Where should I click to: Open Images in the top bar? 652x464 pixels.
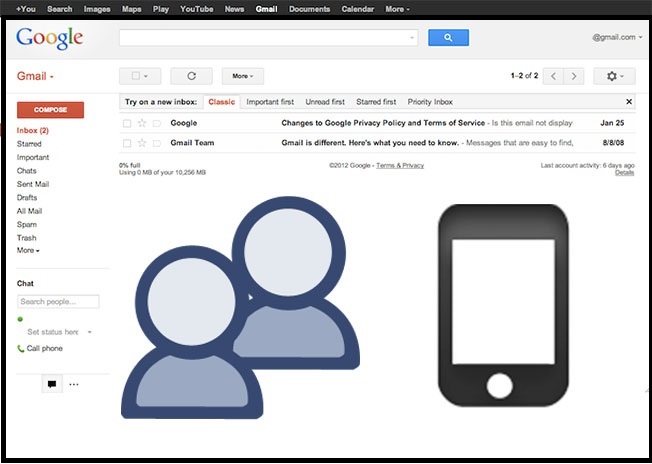click(97, 9)
